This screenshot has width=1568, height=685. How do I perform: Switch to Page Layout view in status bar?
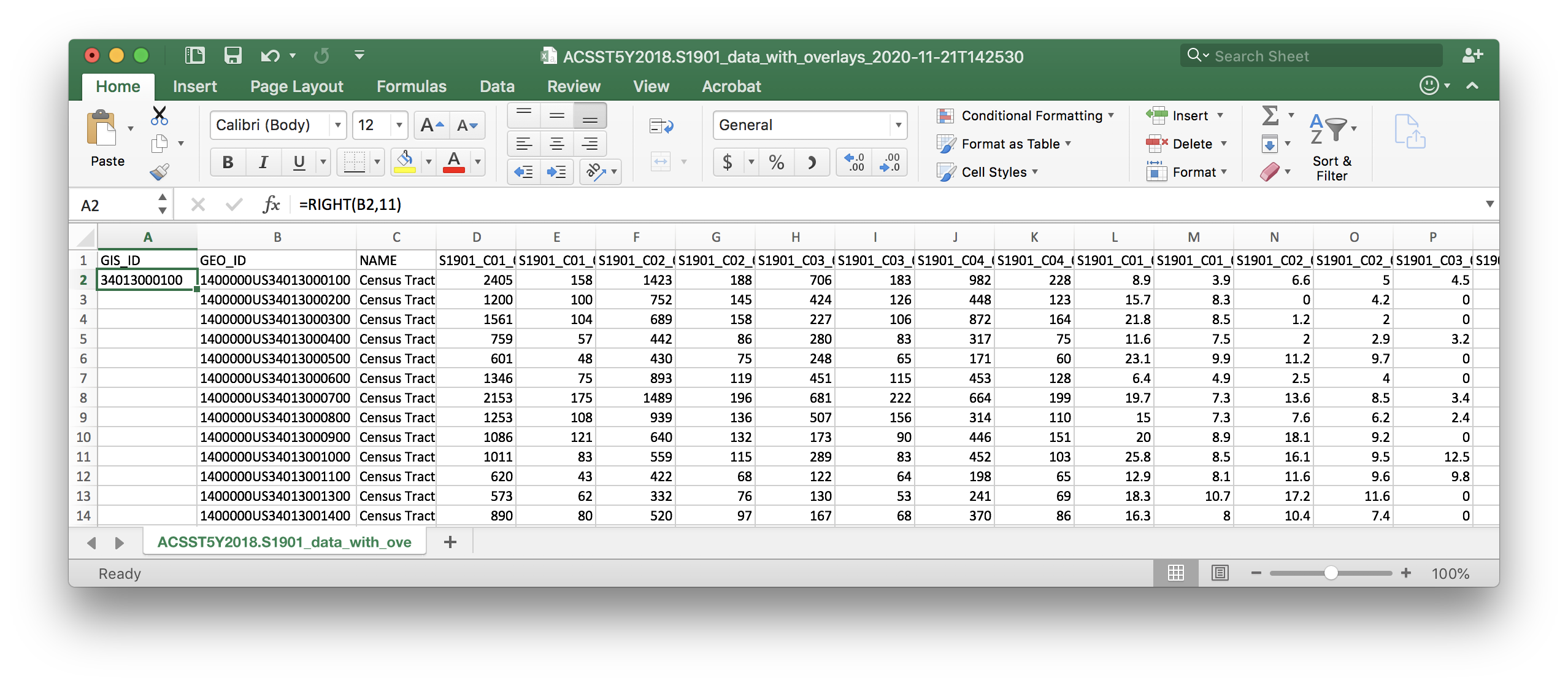point(1220,573)
